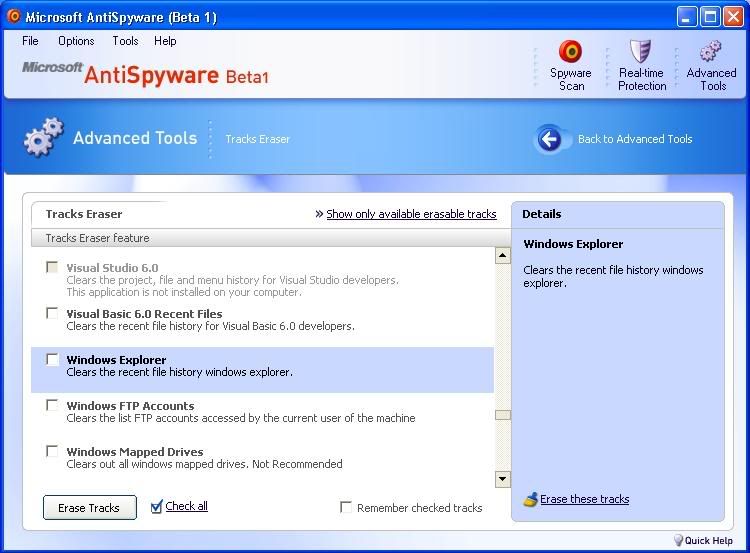Click the title bar application icon
This screenshot has width=750, height=553.
[14, 17]
